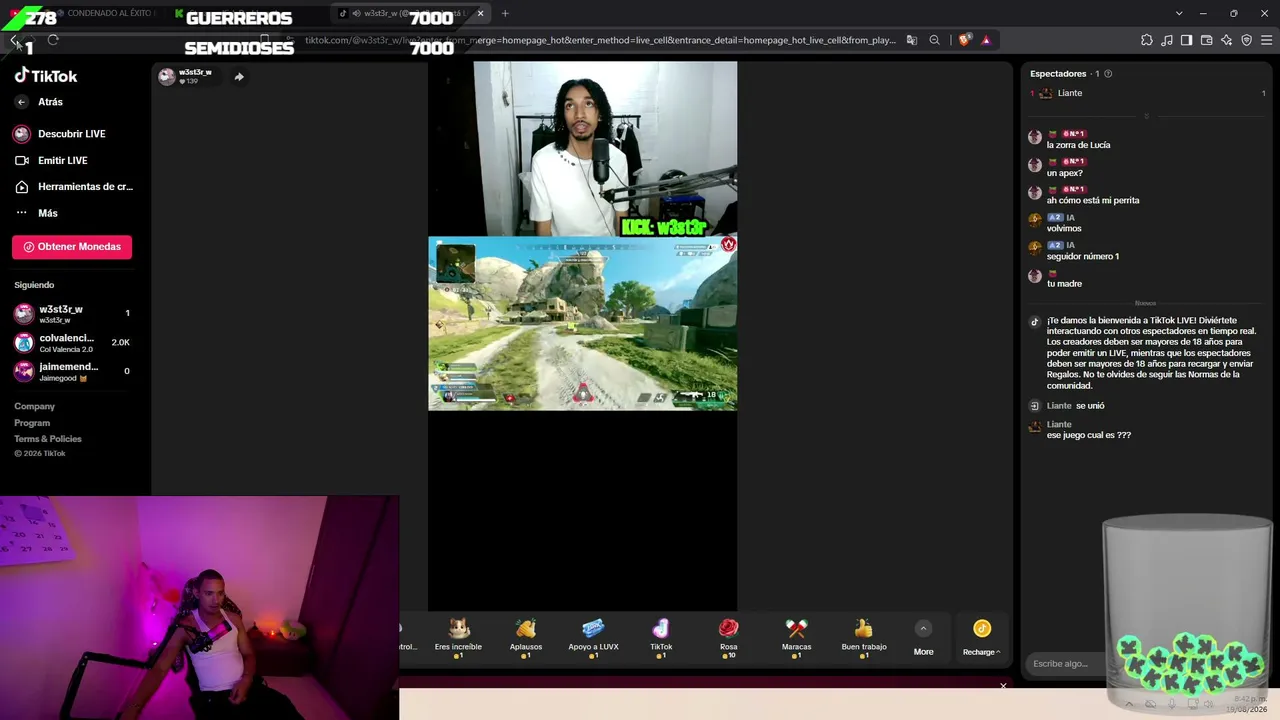
Task: Open the Brave Wallet icon
Action: pos(1206,40)
